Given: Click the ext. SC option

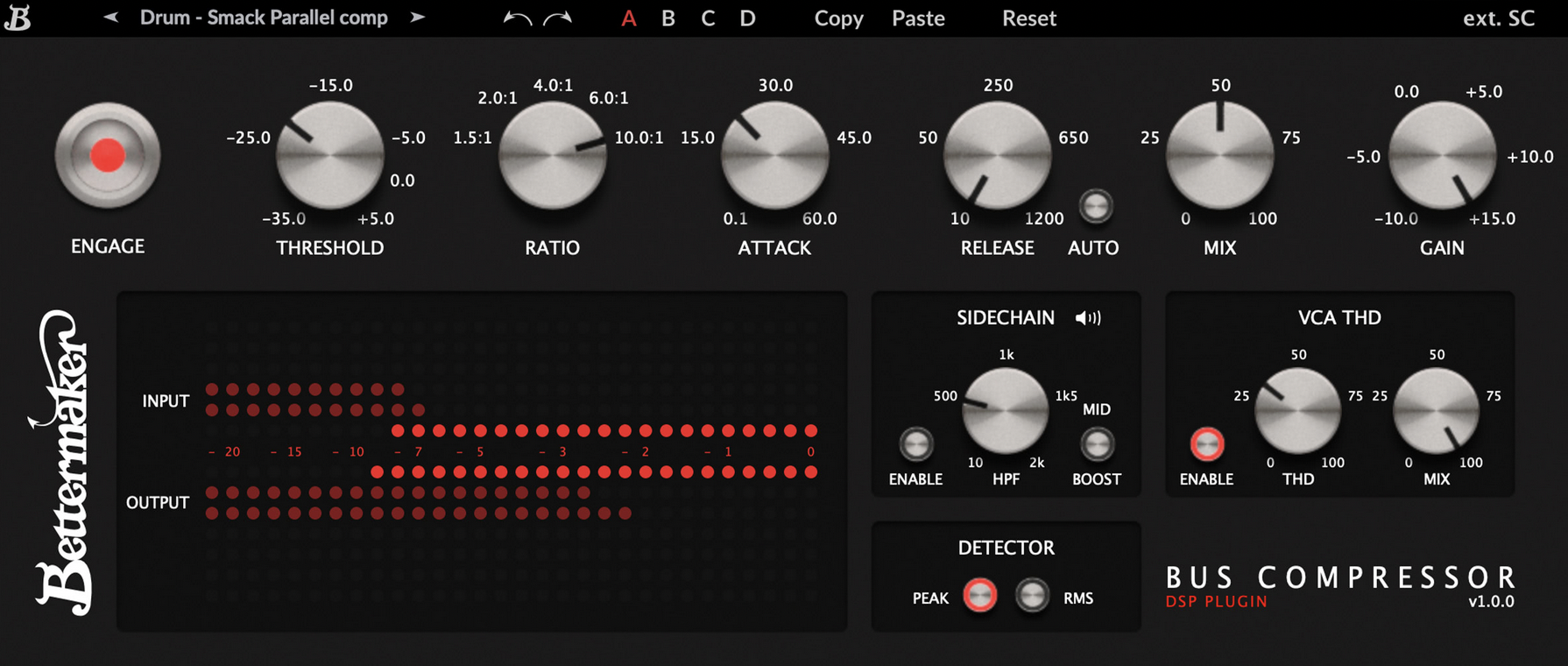Looking at the screenshot, I should click(x=1499, y=18).
